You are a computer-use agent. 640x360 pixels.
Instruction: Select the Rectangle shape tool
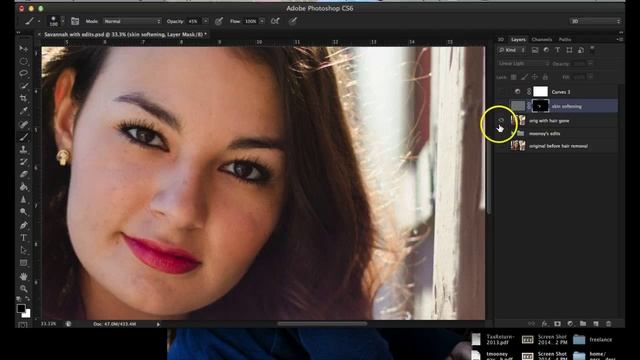pyautogui.click(x=23, y=263)
